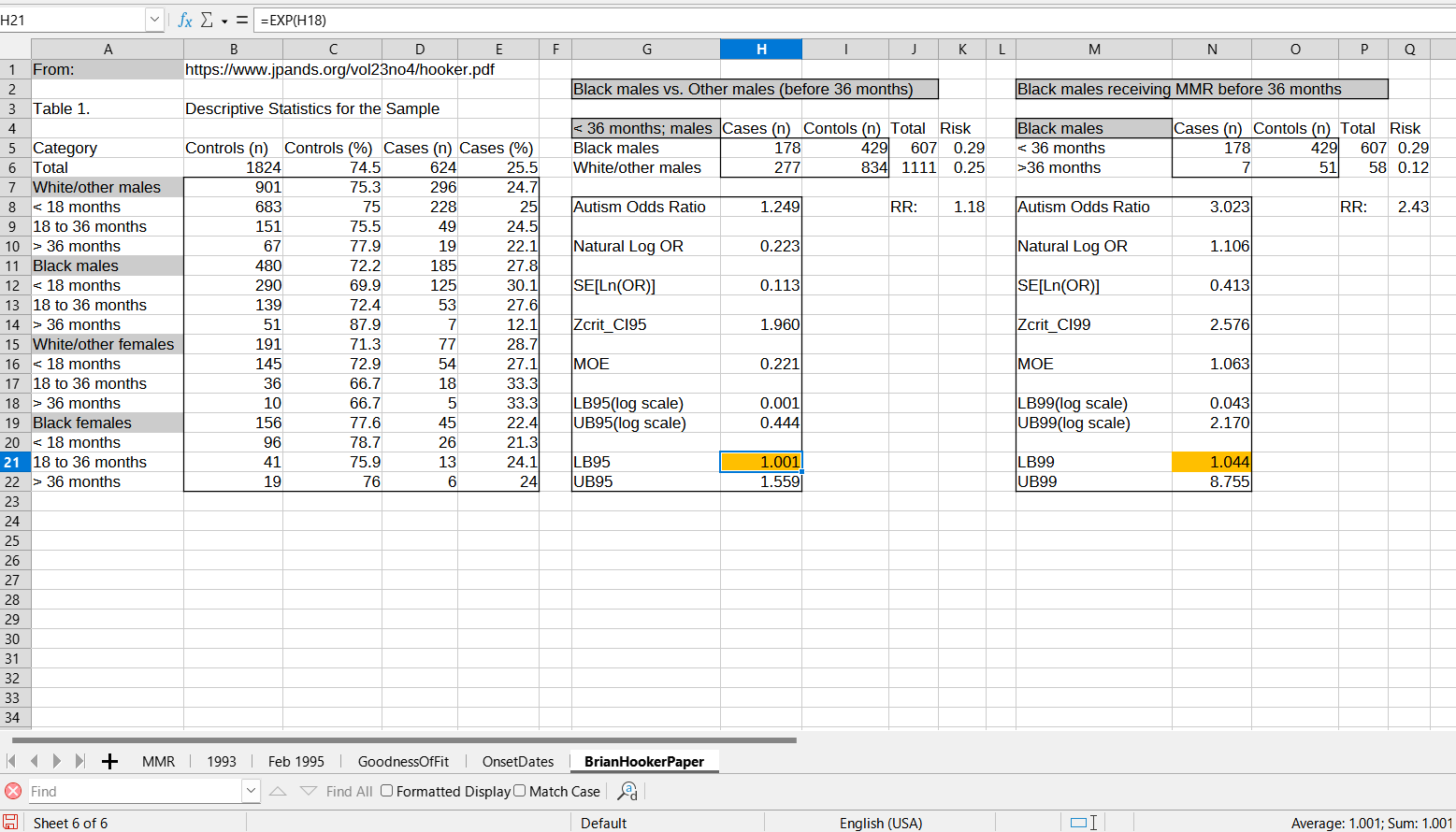The width and height of the screenshot is (1456, 832).
Task: Select the active orange cell 1.001
Action: pos(761,462)
